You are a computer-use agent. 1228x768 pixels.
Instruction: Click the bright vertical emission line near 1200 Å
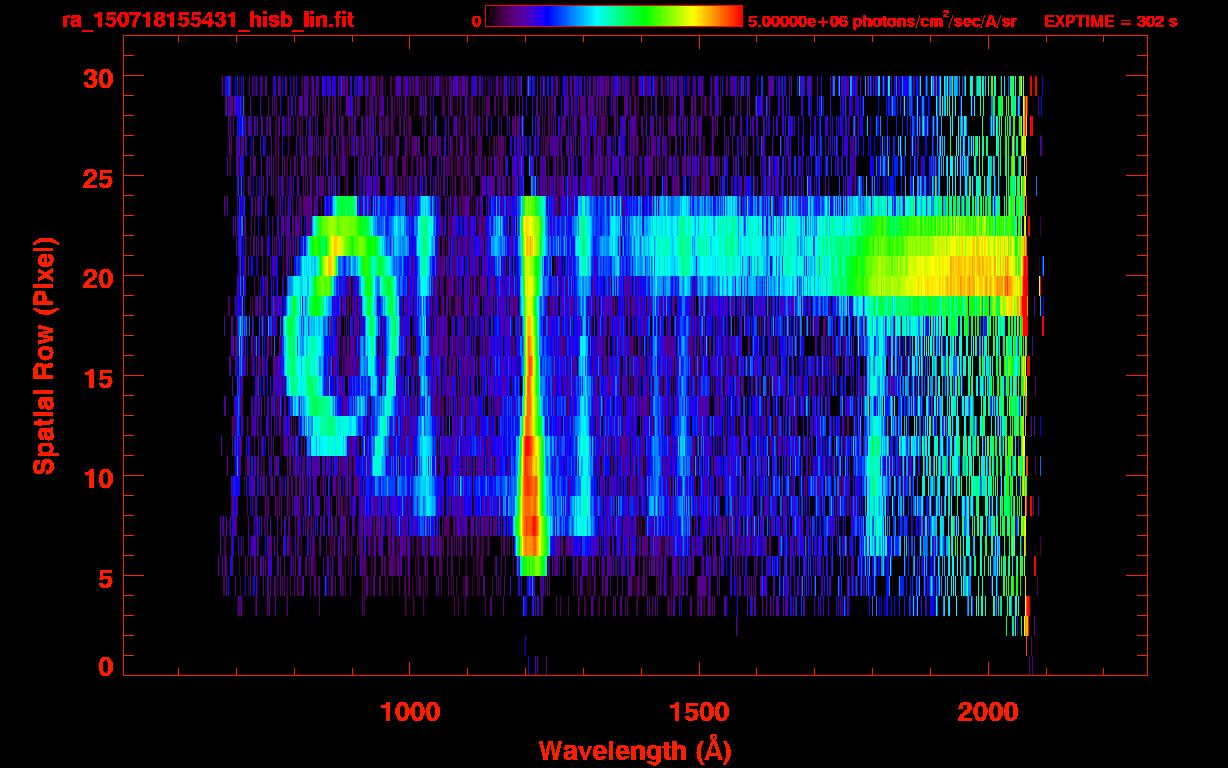point(531,380)
